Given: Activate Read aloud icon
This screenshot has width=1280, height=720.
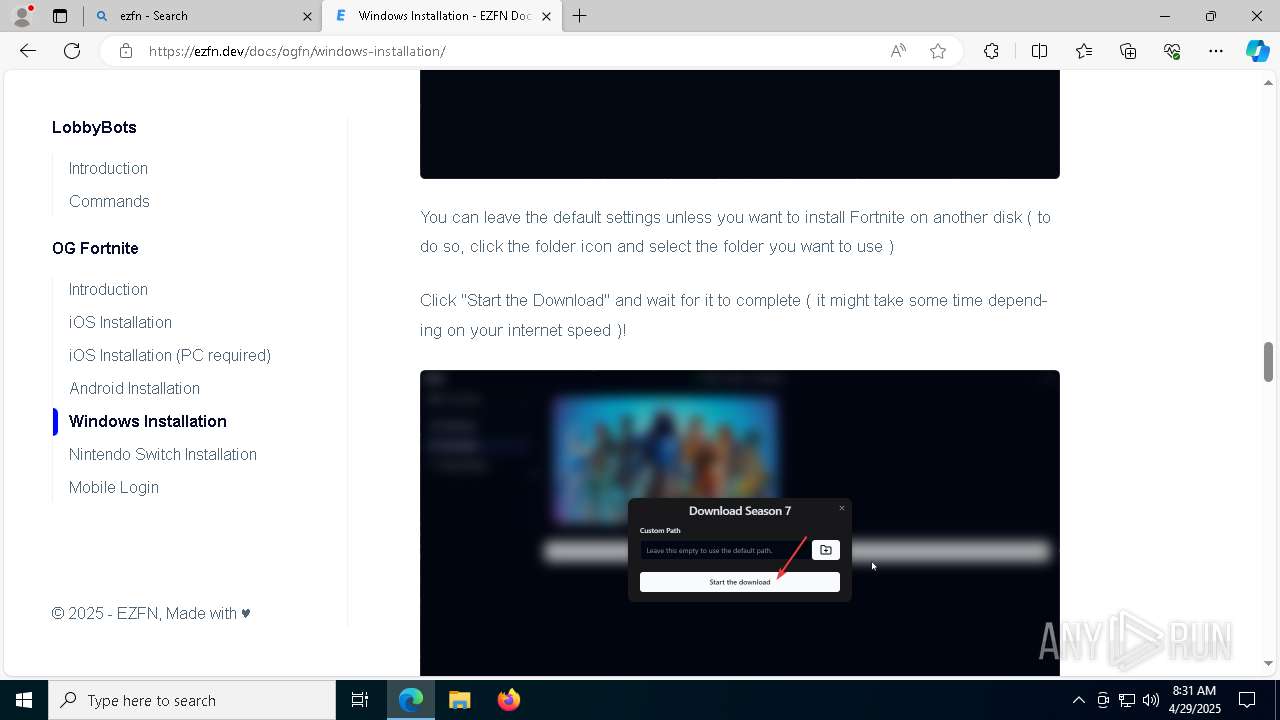Looking at the screenshot, I should [898, 51].
